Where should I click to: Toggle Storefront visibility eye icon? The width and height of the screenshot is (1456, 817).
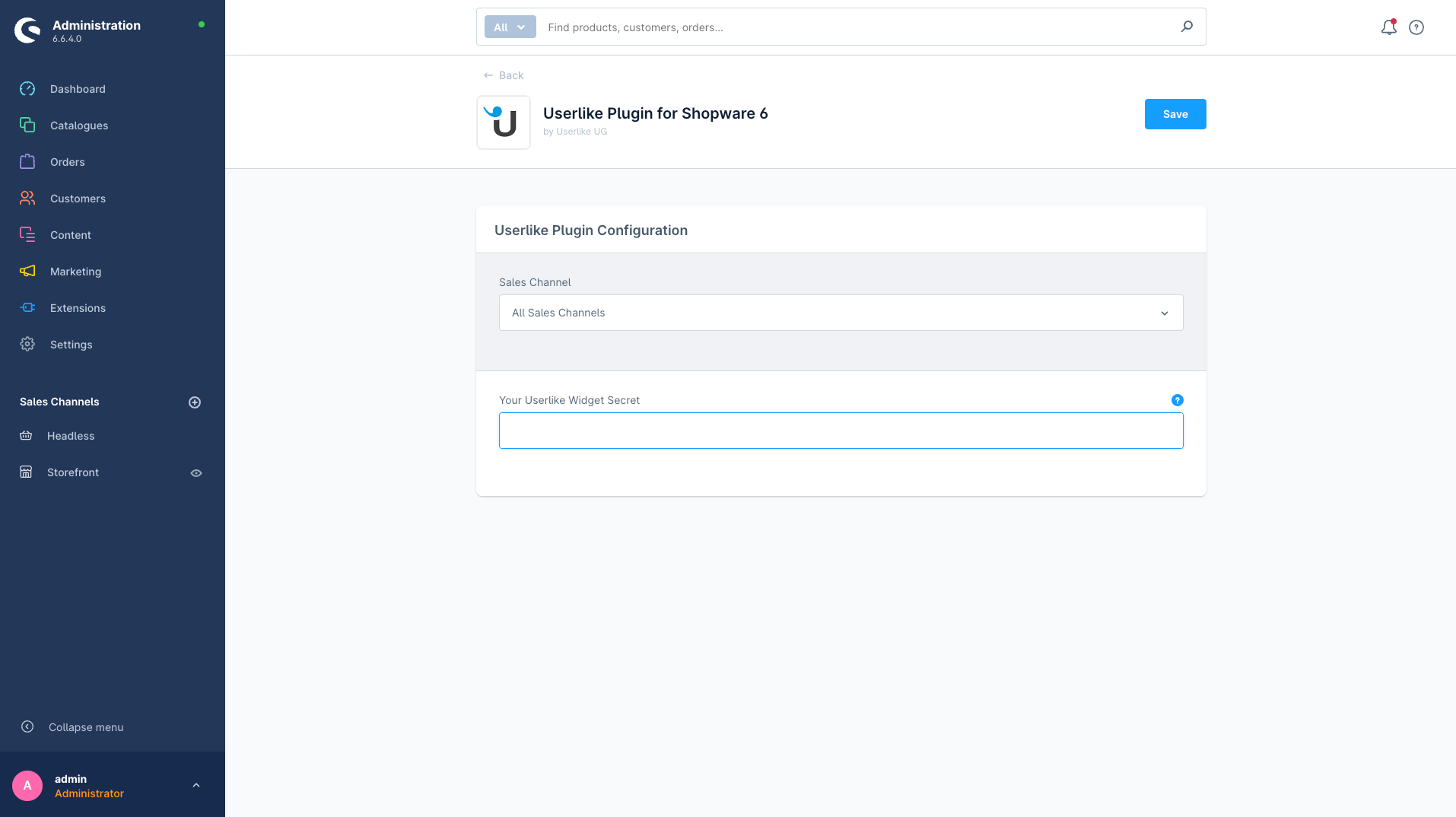pos(196,473)
